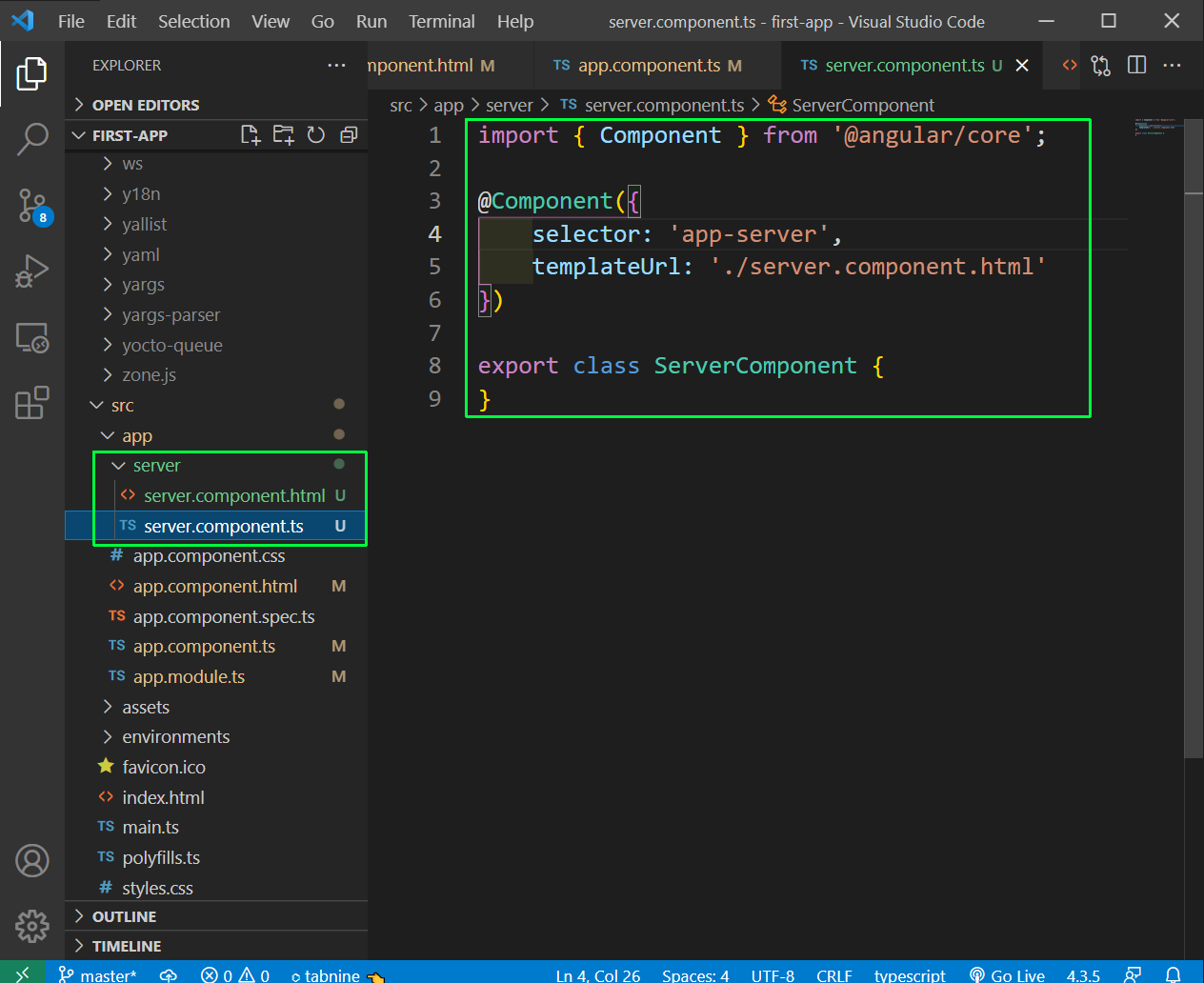Click the tabnine status bar item

click(x=336, y=974)
